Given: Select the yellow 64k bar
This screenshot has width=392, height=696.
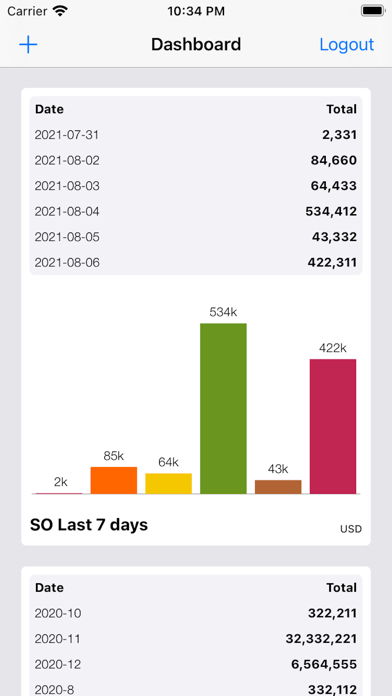Looking at the screenshot, I should coord(169,483).
